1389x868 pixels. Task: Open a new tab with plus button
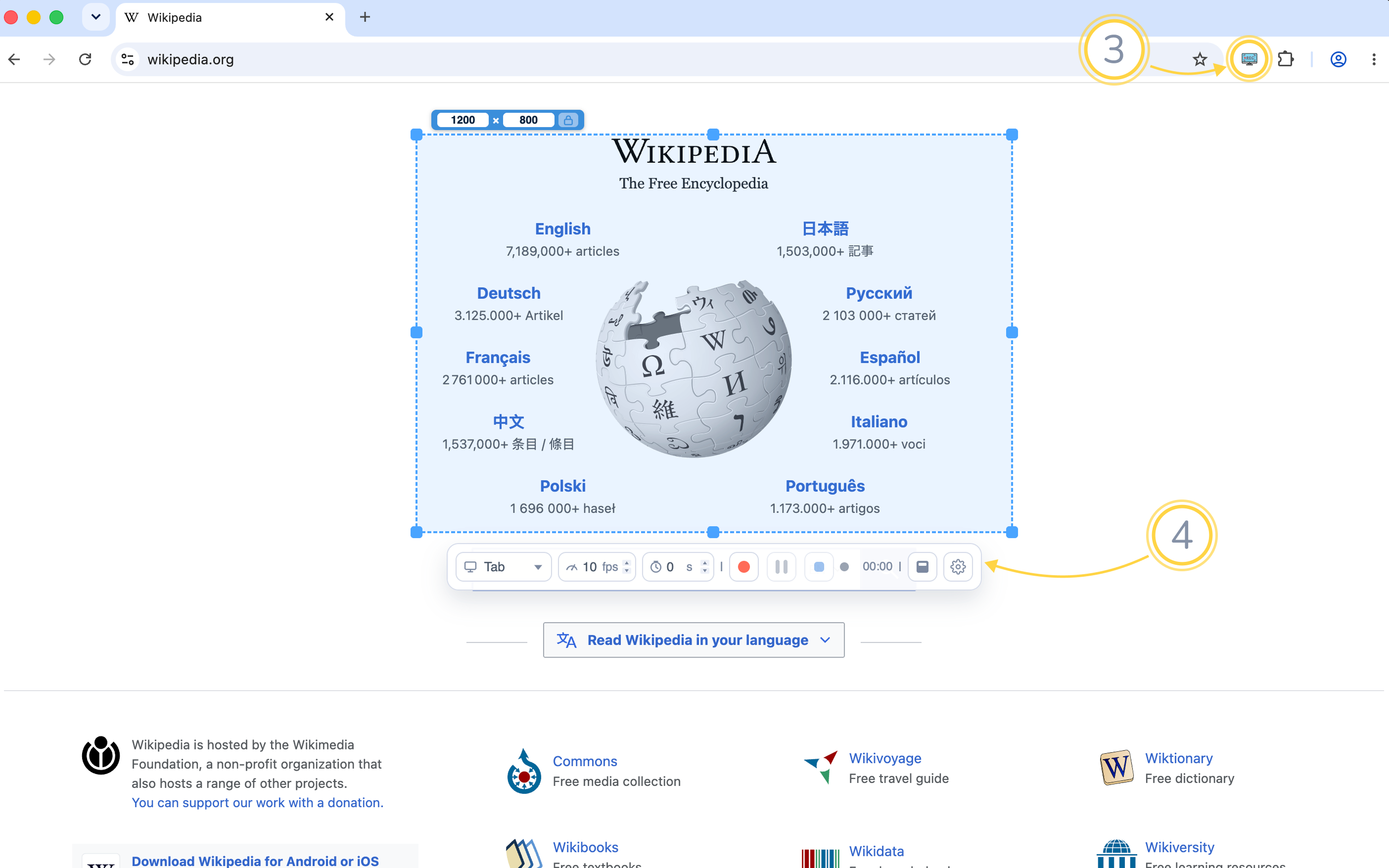(x=365, y=17)
